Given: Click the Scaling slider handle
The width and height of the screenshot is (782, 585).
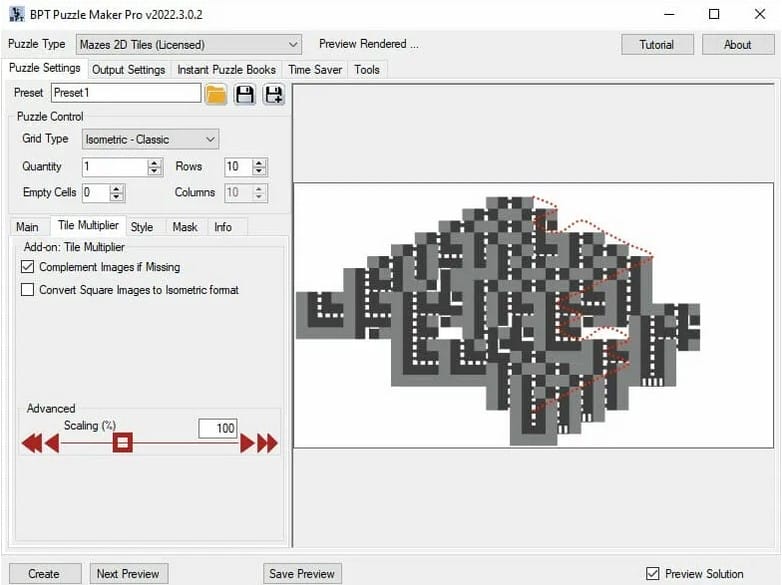Looking at the screenshot, I should (122, 443).
